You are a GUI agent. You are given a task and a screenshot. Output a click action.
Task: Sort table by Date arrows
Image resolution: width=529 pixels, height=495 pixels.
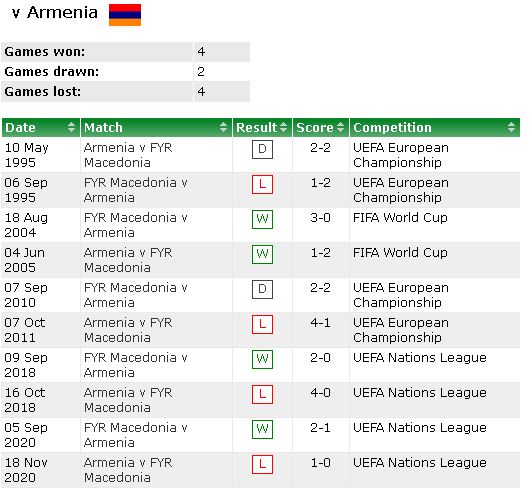[71, 128]
